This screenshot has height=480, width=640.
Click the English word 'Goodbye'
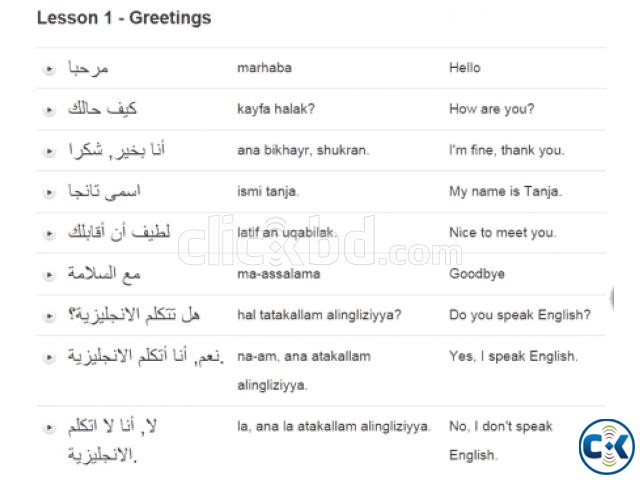point(477,273)
